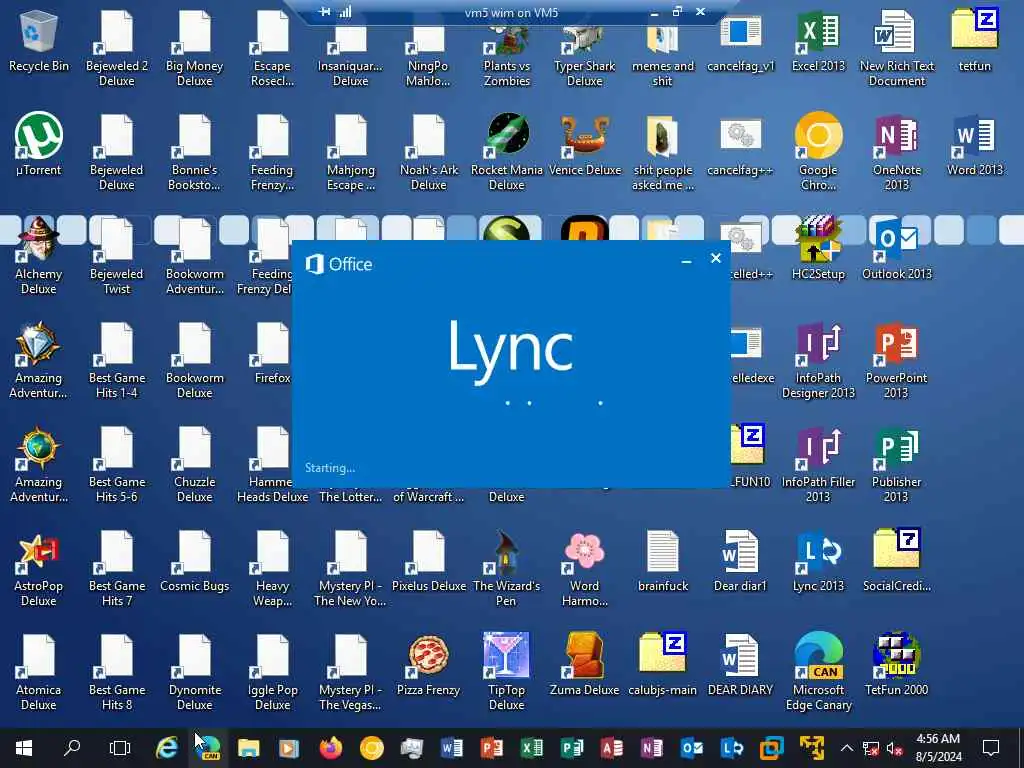Launch Firefox from the taskbar
The image size is (1024, 768).
[331, 748]
